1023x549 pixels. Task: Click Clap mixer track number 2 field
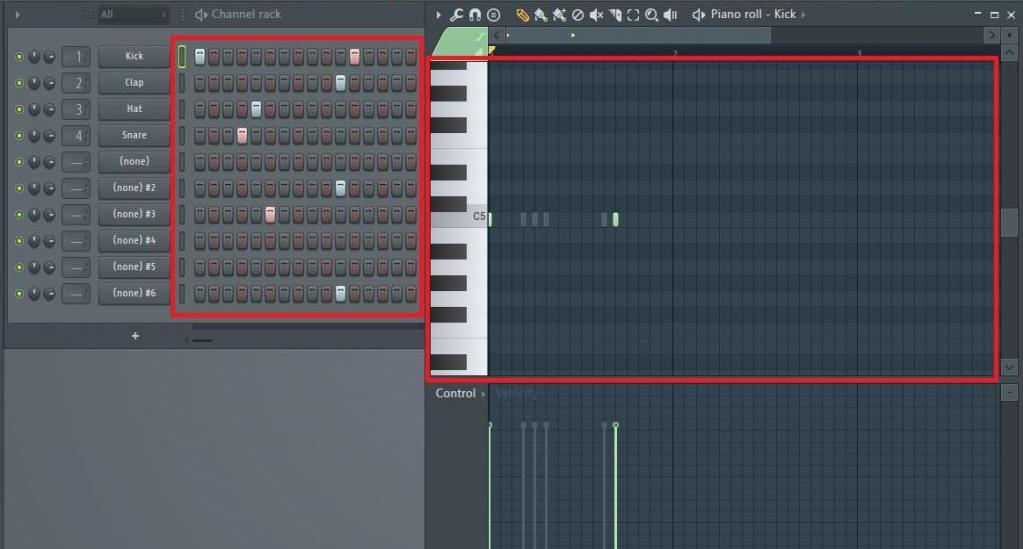pos(76,83)
